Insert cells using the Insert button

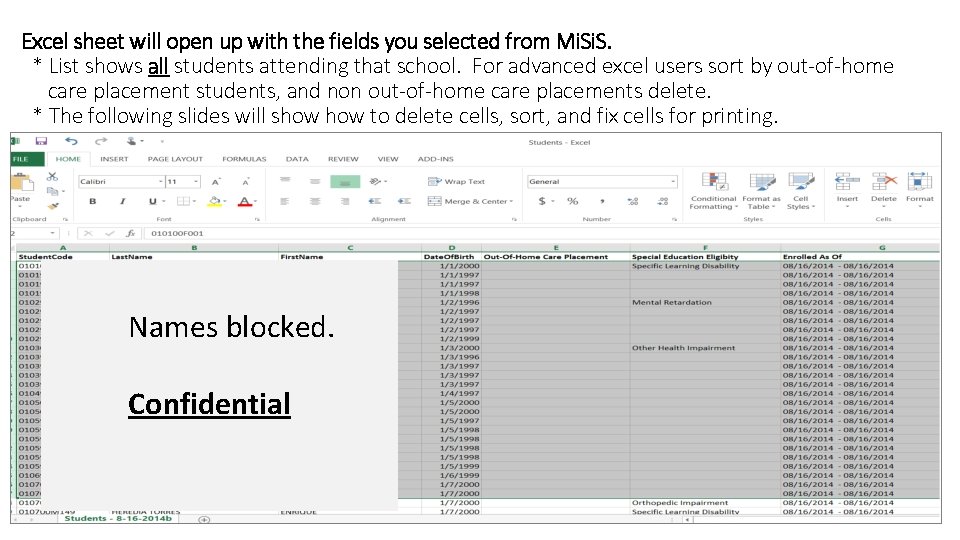pos(847,190)
